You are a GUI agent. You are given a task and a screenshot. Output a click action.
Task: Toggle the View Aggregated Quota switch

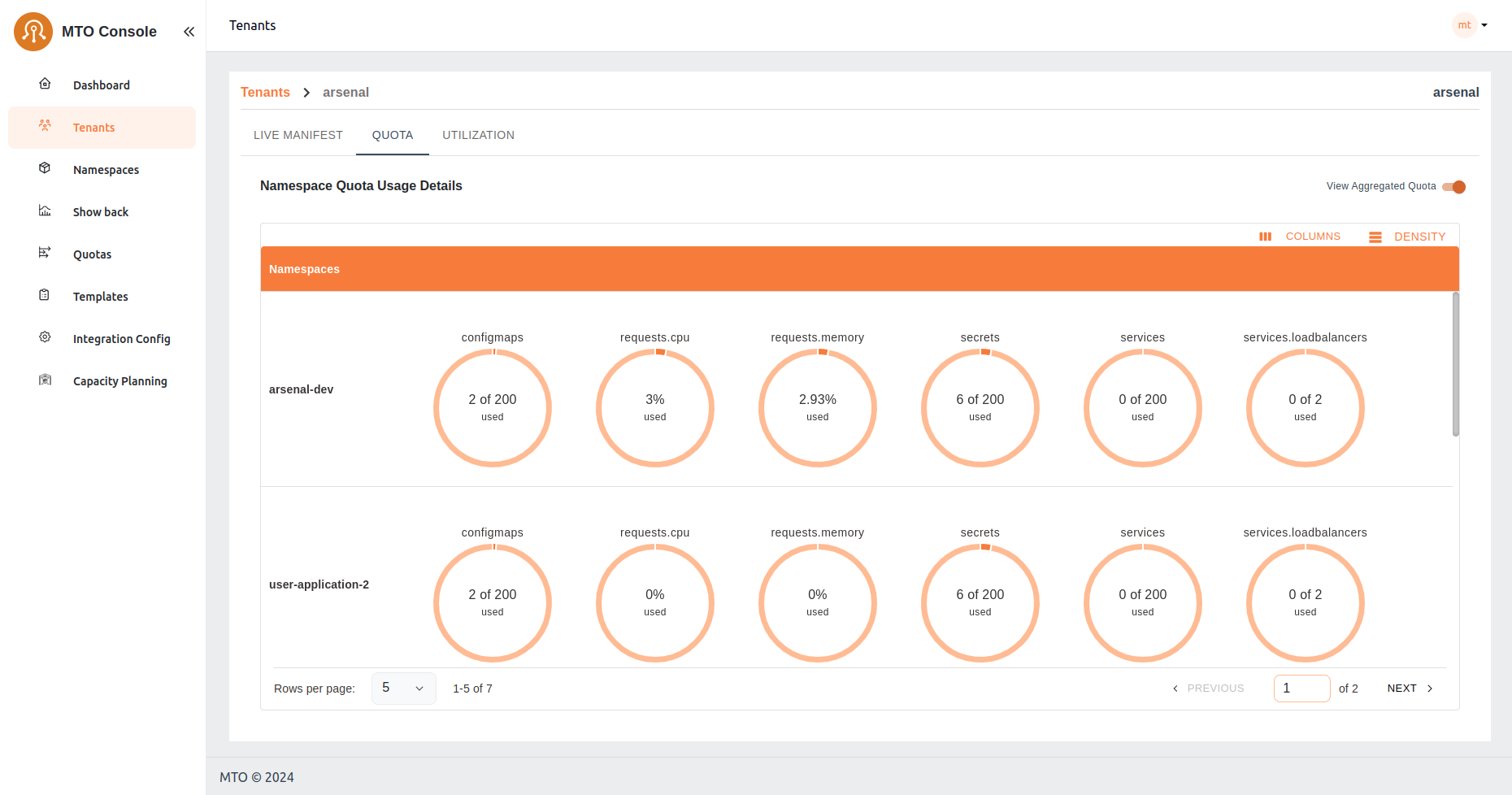click(1453, 187)
